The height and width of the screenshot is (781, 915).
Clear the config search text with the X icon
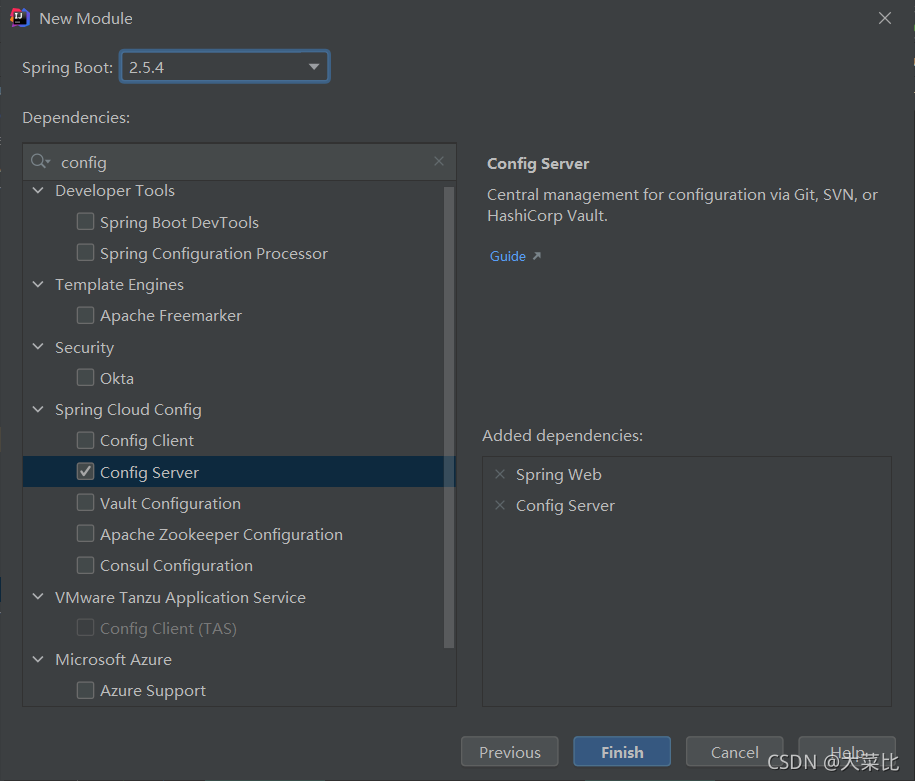pyautogui.click(x=439, y=161)
